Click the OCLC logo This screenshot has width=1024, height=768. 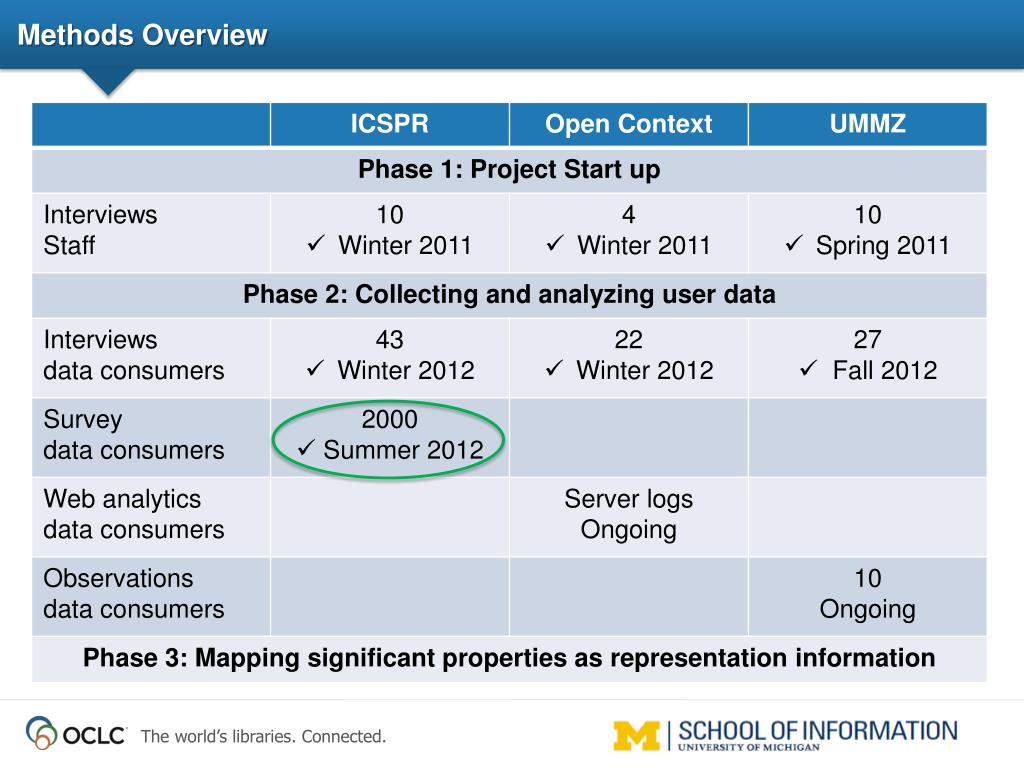coord(74,733)
